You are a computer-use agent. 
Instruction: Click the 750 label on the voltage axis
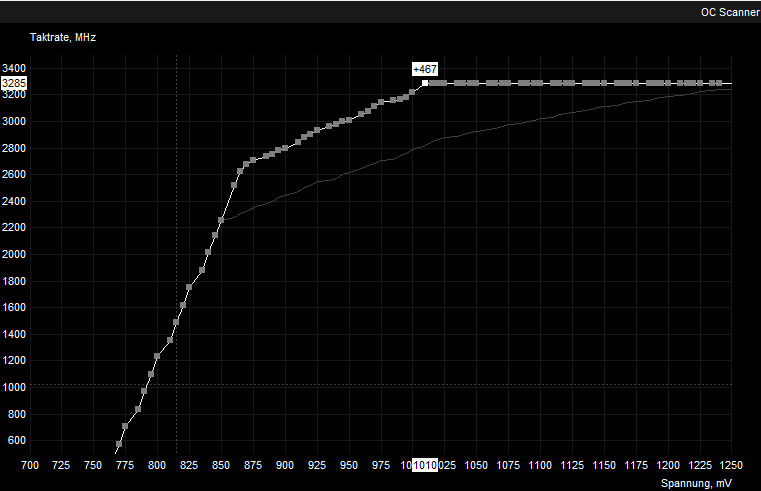pos(93,465)
